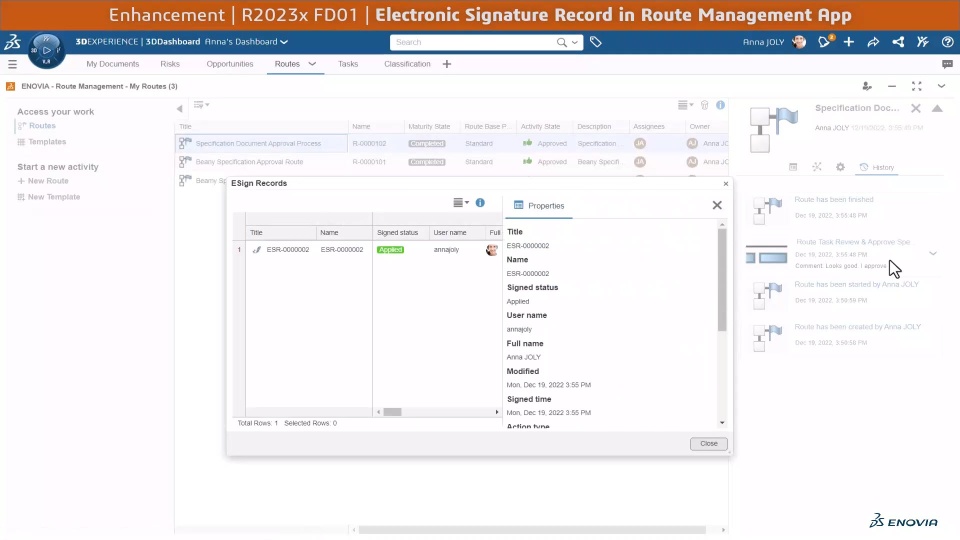Collapse the left navigation panel arrow
The height and width of the screenshot is (540, 960).
click(x=179, y=108)
